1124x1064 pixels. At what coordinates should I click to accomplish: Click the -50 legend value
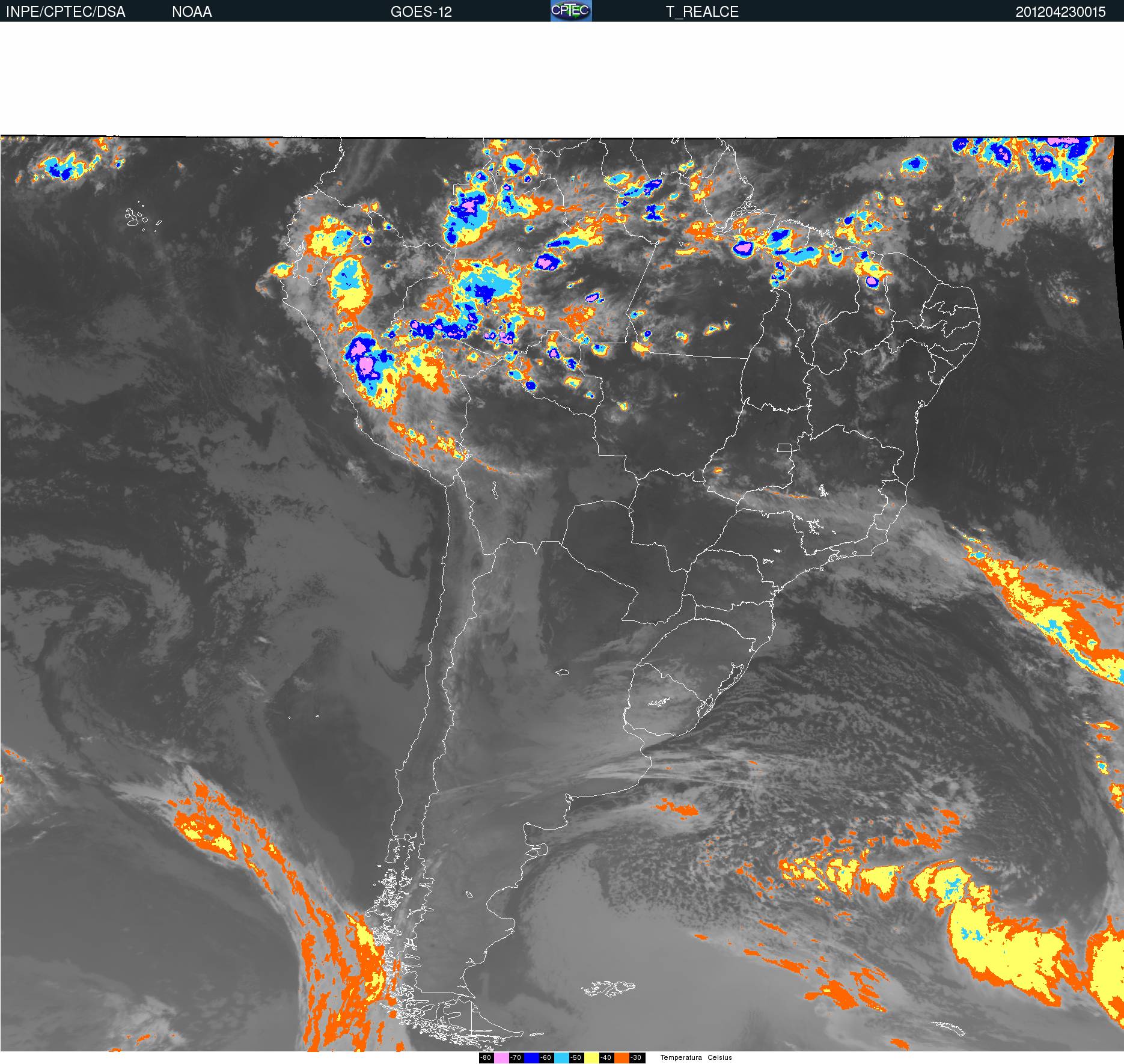tap(576, 1057)
